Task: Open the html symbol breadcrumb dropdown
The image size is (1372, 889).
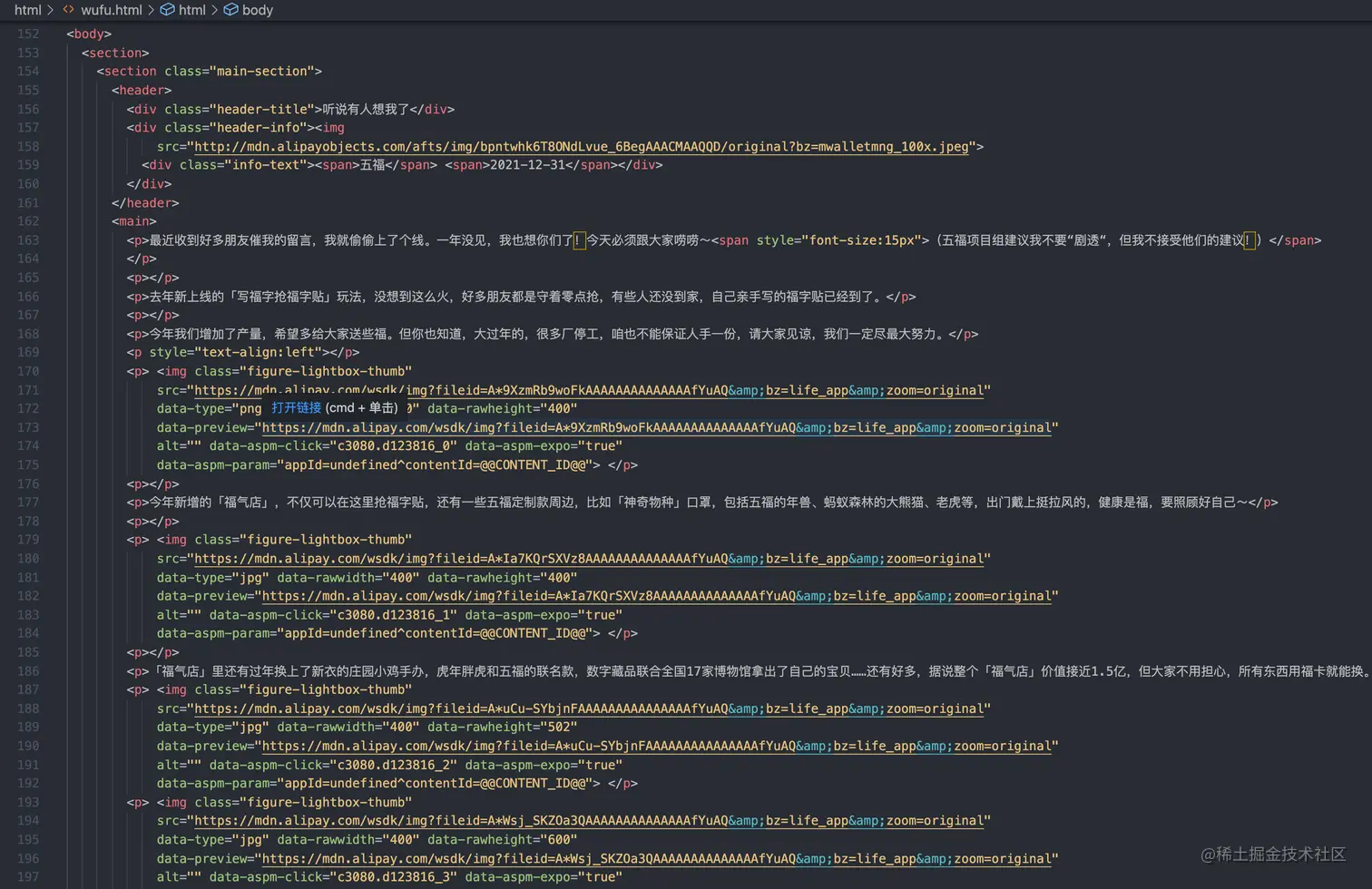Action: click(x=192, y=10)
